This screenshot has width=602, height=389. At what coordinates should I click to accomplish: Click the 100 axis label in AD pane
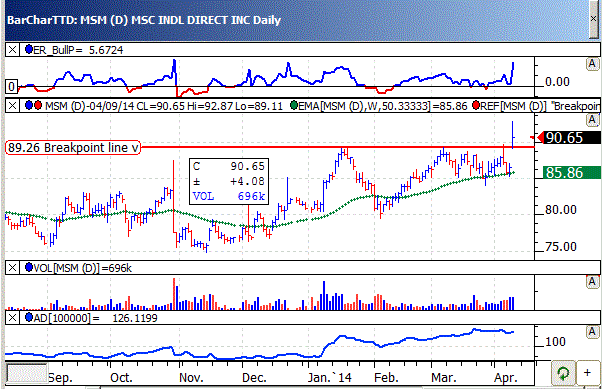555,341
